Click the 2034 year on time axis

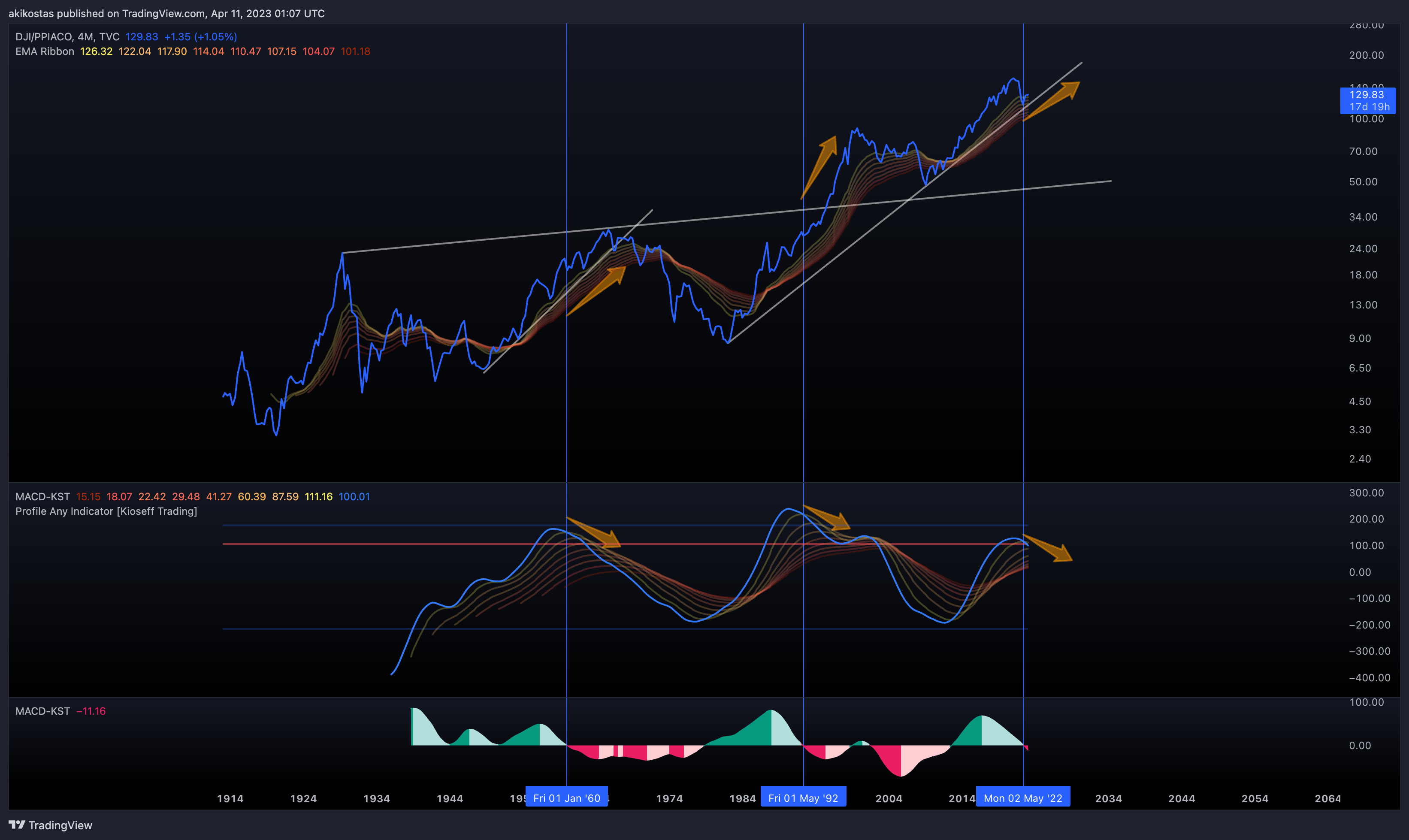[1108, 799]
